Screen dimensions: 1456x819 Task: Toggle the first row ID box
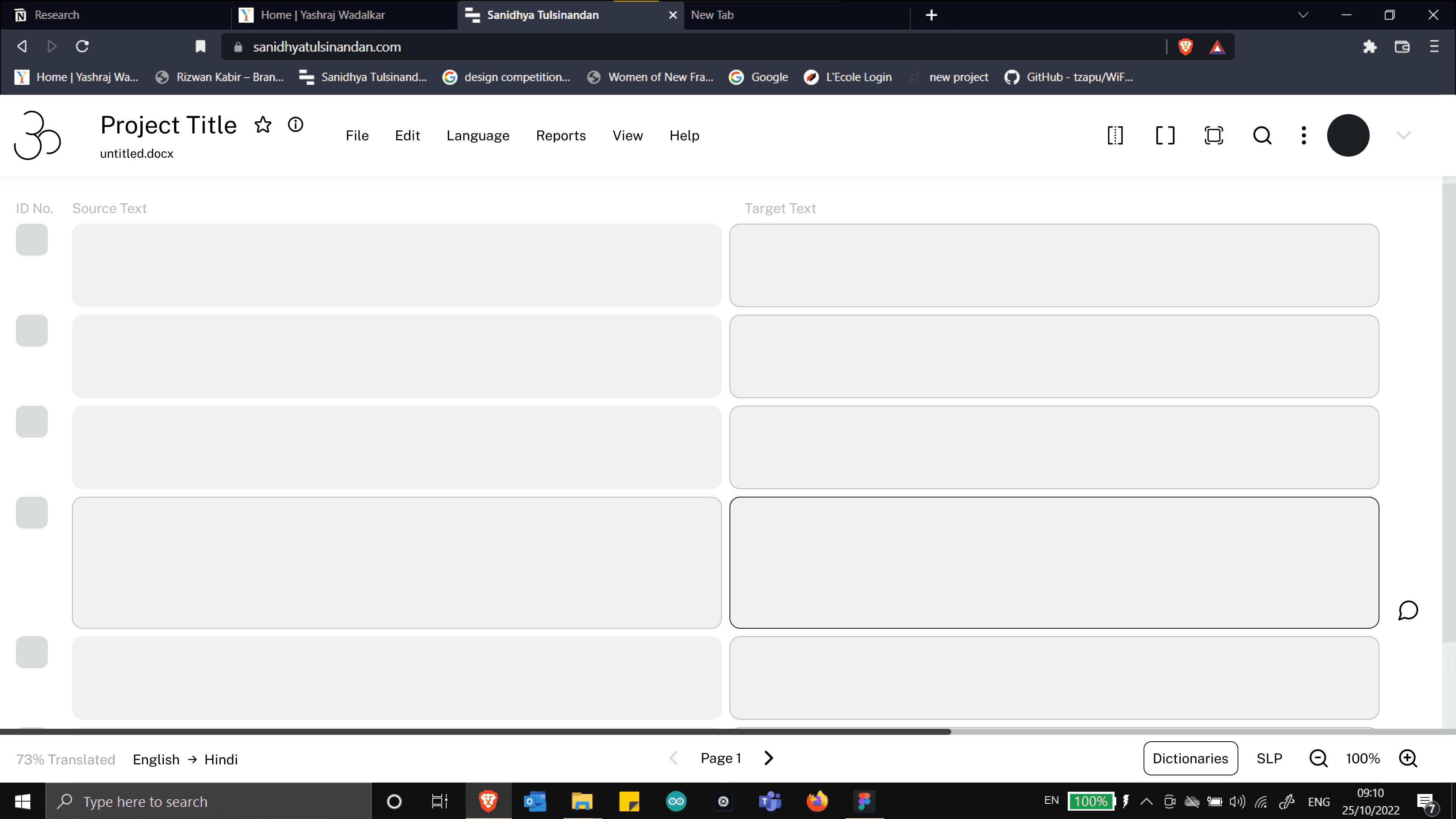click(31, 240)
